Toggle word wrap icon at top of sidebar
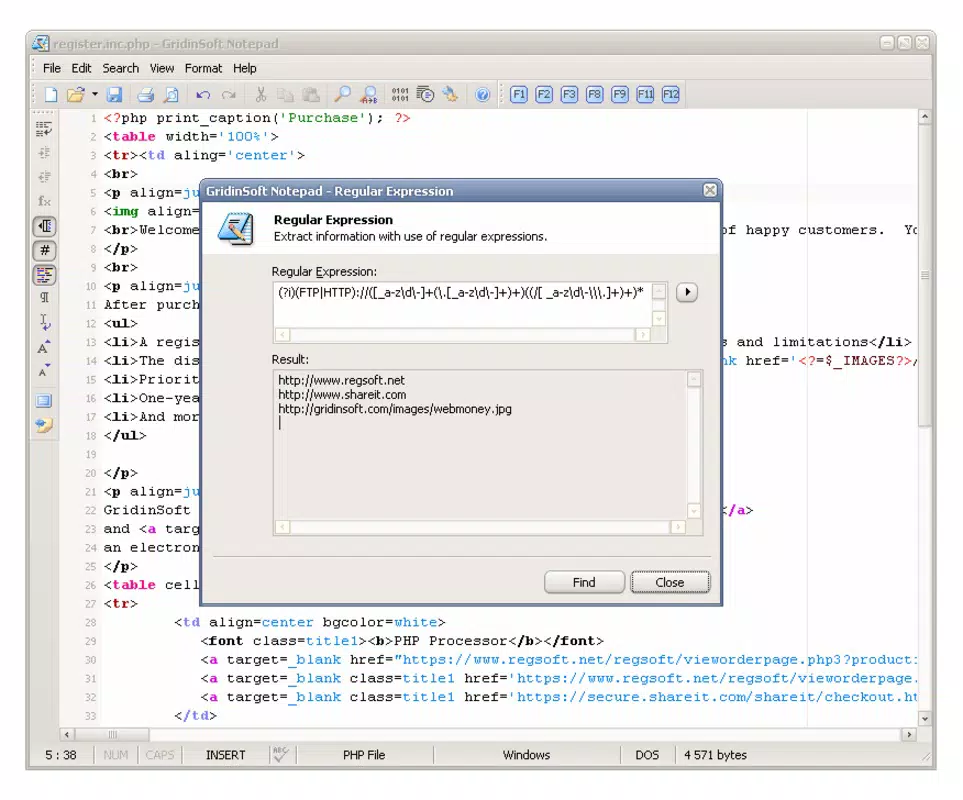 click(x=44, y=129)
